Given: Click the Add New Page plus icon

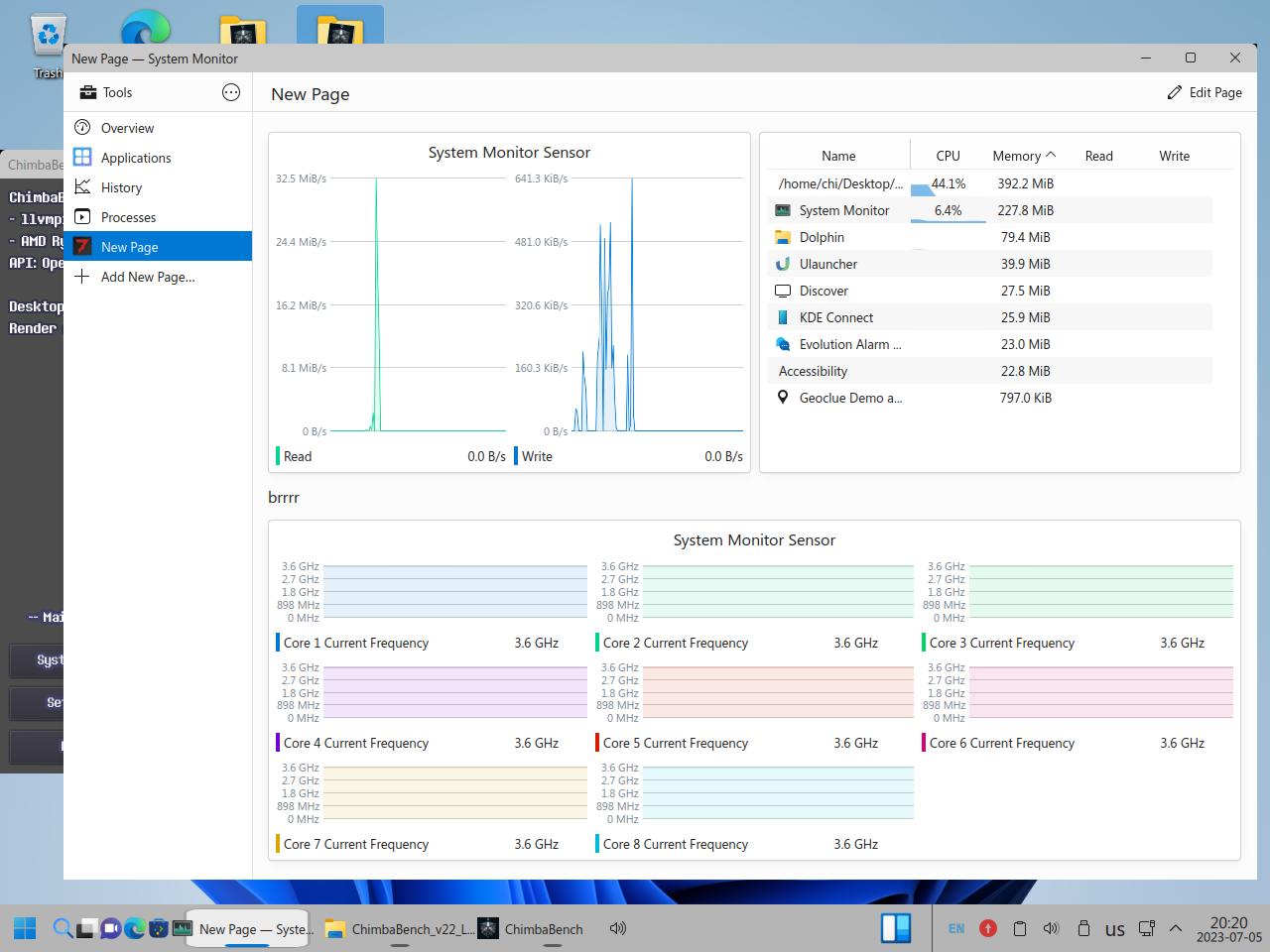Looking at the screenshot, I should click(82, 277).
